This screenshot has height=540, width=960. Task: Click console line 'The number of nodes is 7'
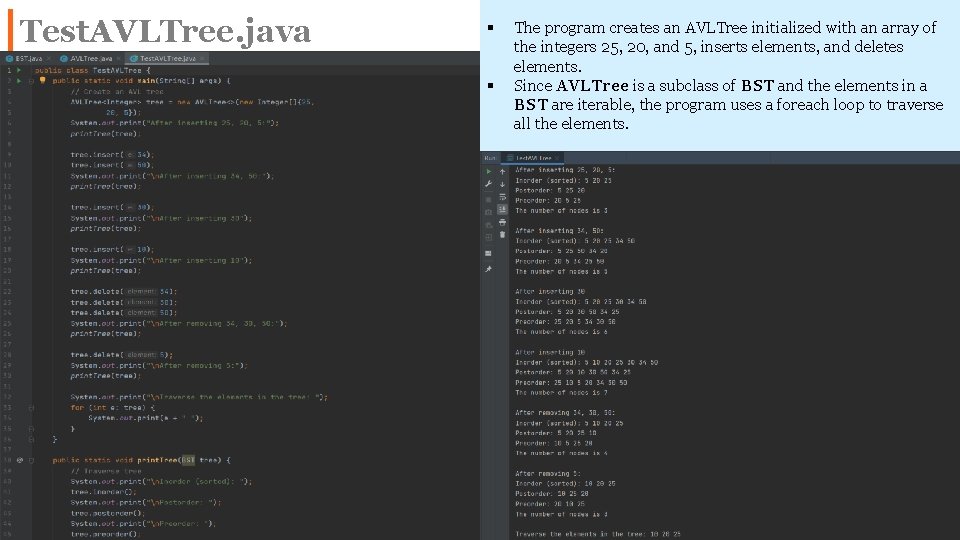click(x=561, y=392)
